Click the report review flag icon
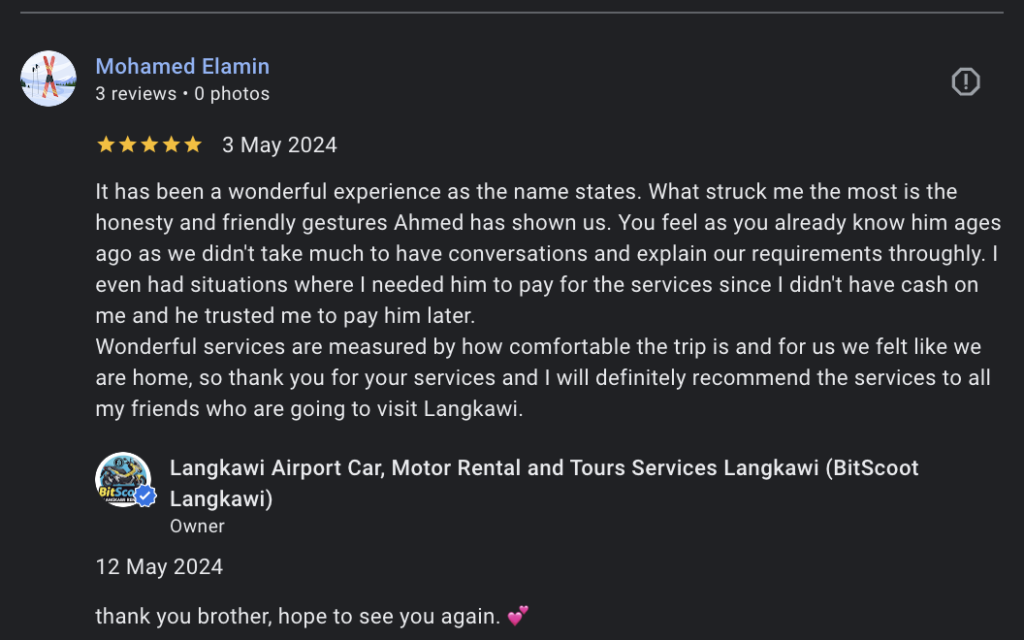Viewport: 1024px width, 640px height. [x=965, y=82]
